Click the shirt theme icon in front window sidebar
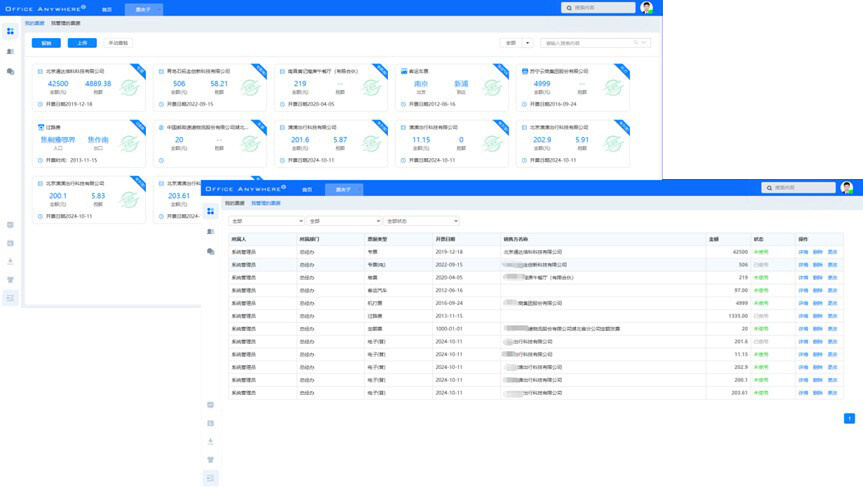Screen dimensions: 863x487 (211, 460)
